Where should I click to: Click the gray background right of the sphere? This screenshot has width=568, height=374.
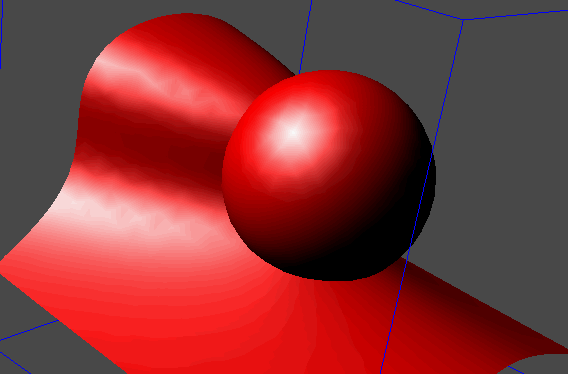pyautogui.click(x=507, y=145)
